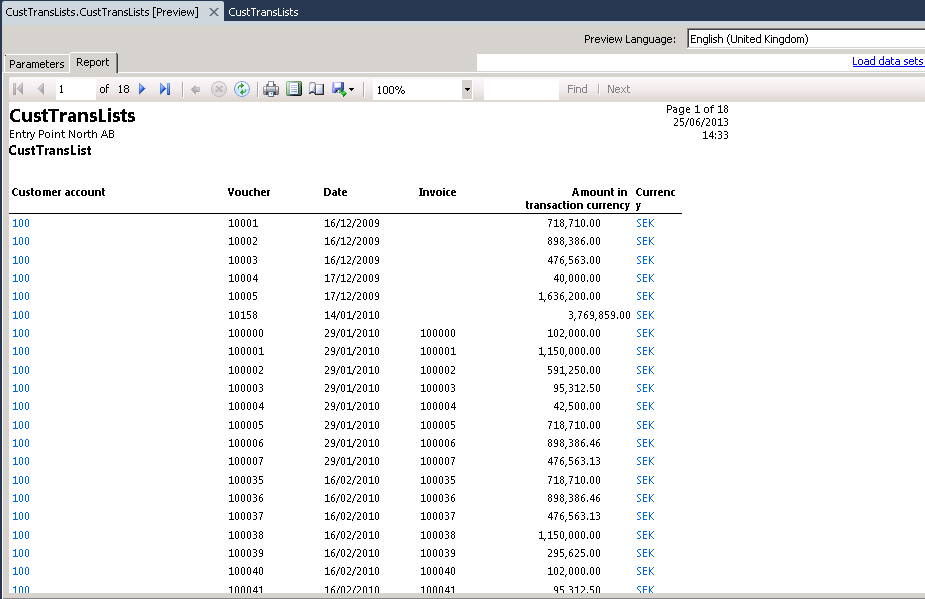Stop the report rendering
925x599 pixels.
click(x=218, y=89)
